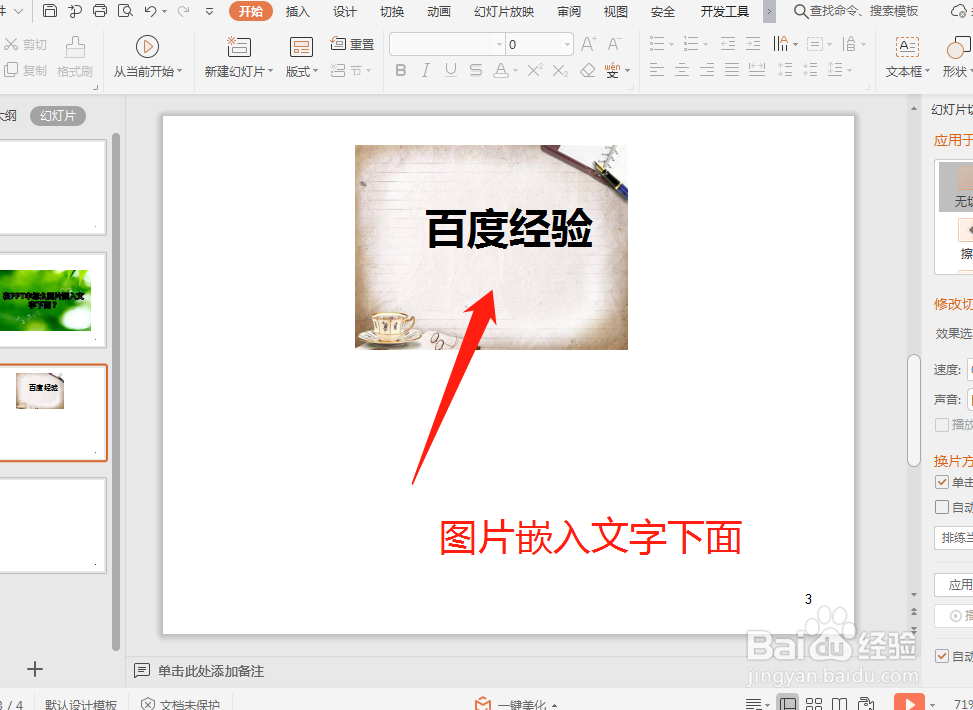This screenshot has width=973, height=710.
Task: Click the Save icon in quick access bar
Action: (50, 11)
